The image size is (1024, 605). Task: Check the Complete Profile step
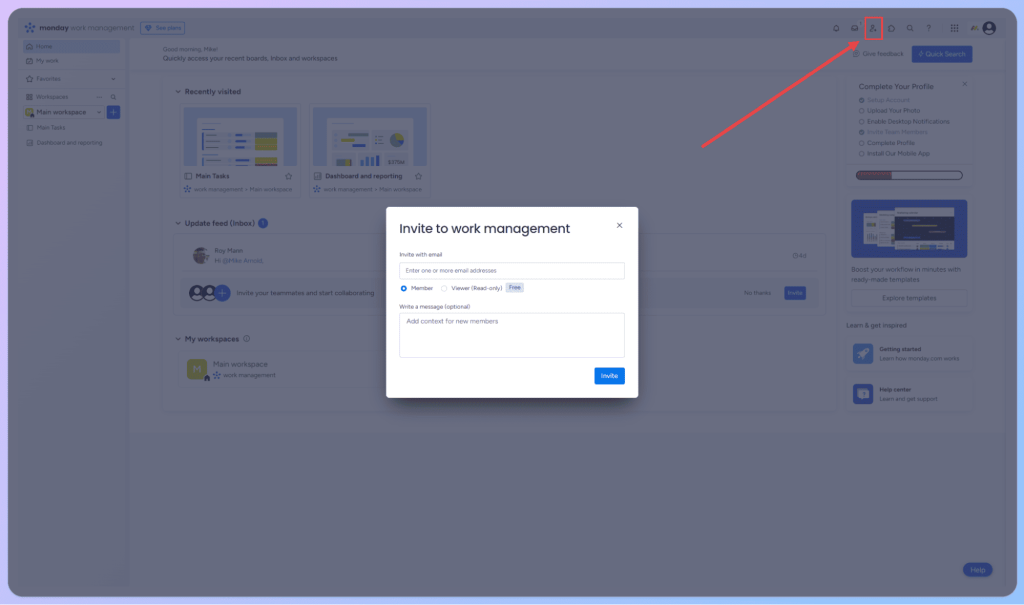pyautogui.click(x=861, y=143)
